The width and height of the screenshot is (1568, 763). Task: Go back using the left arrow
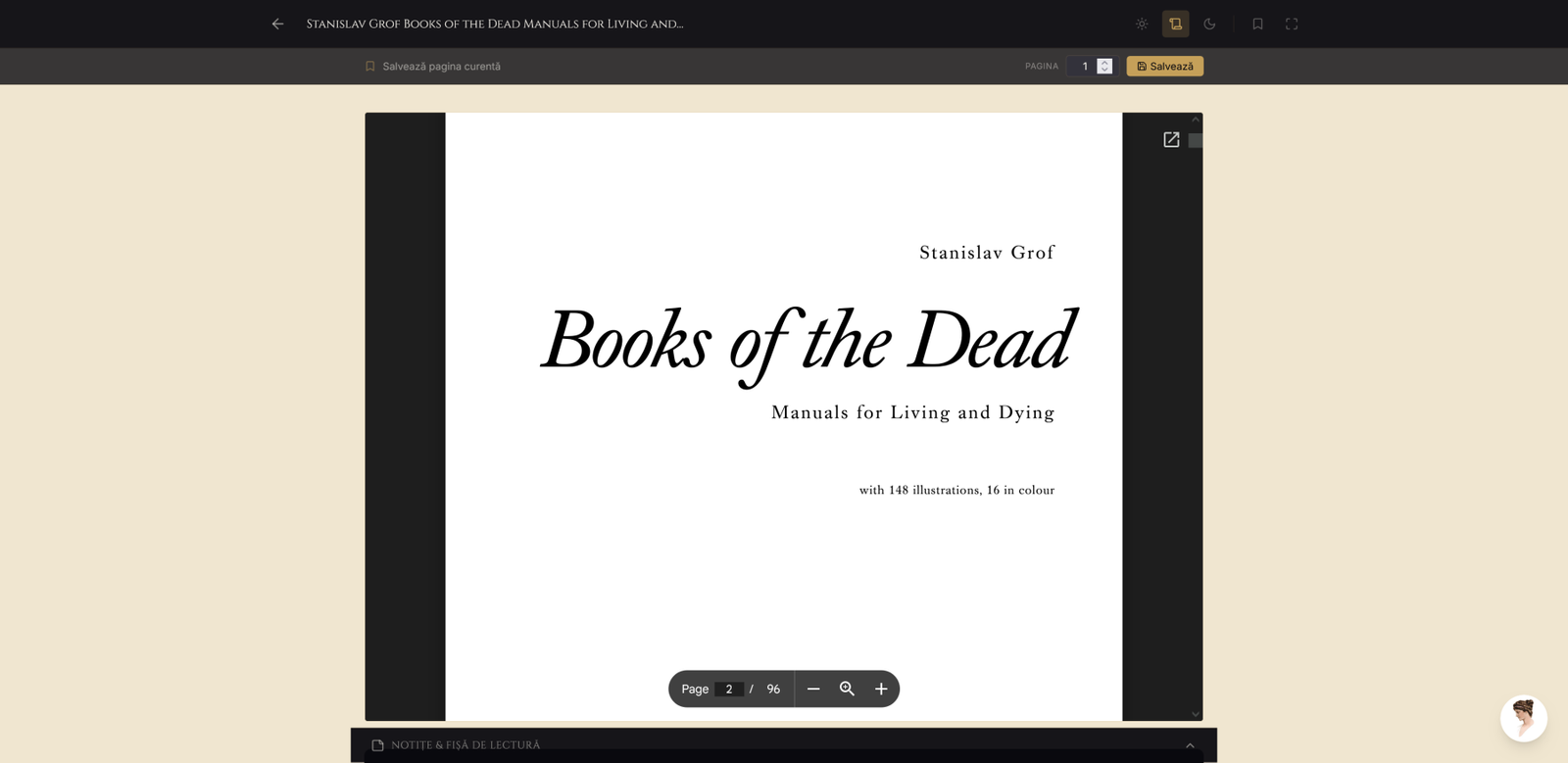(278, 24)
